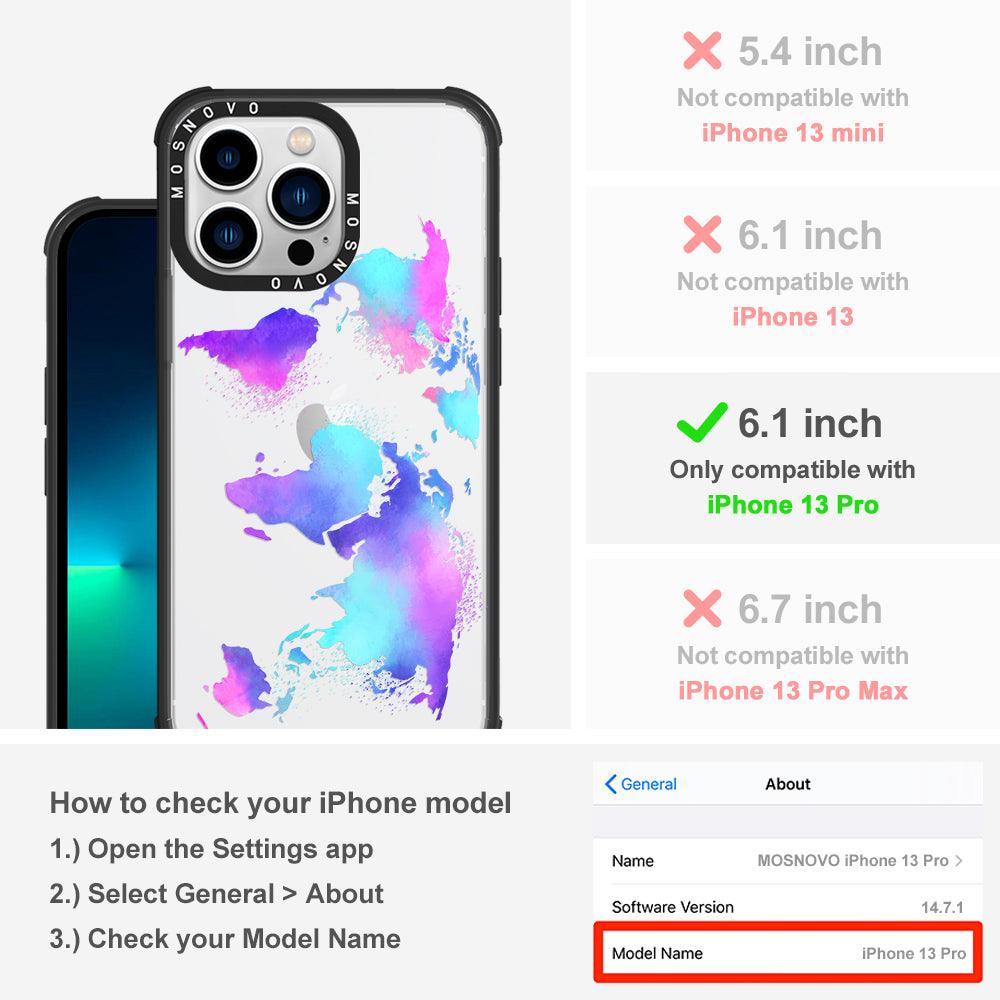The width and height of the screenshot is (1000, 1000).
Task: Tap the back chevron beside General
Action: pos(610,784)
